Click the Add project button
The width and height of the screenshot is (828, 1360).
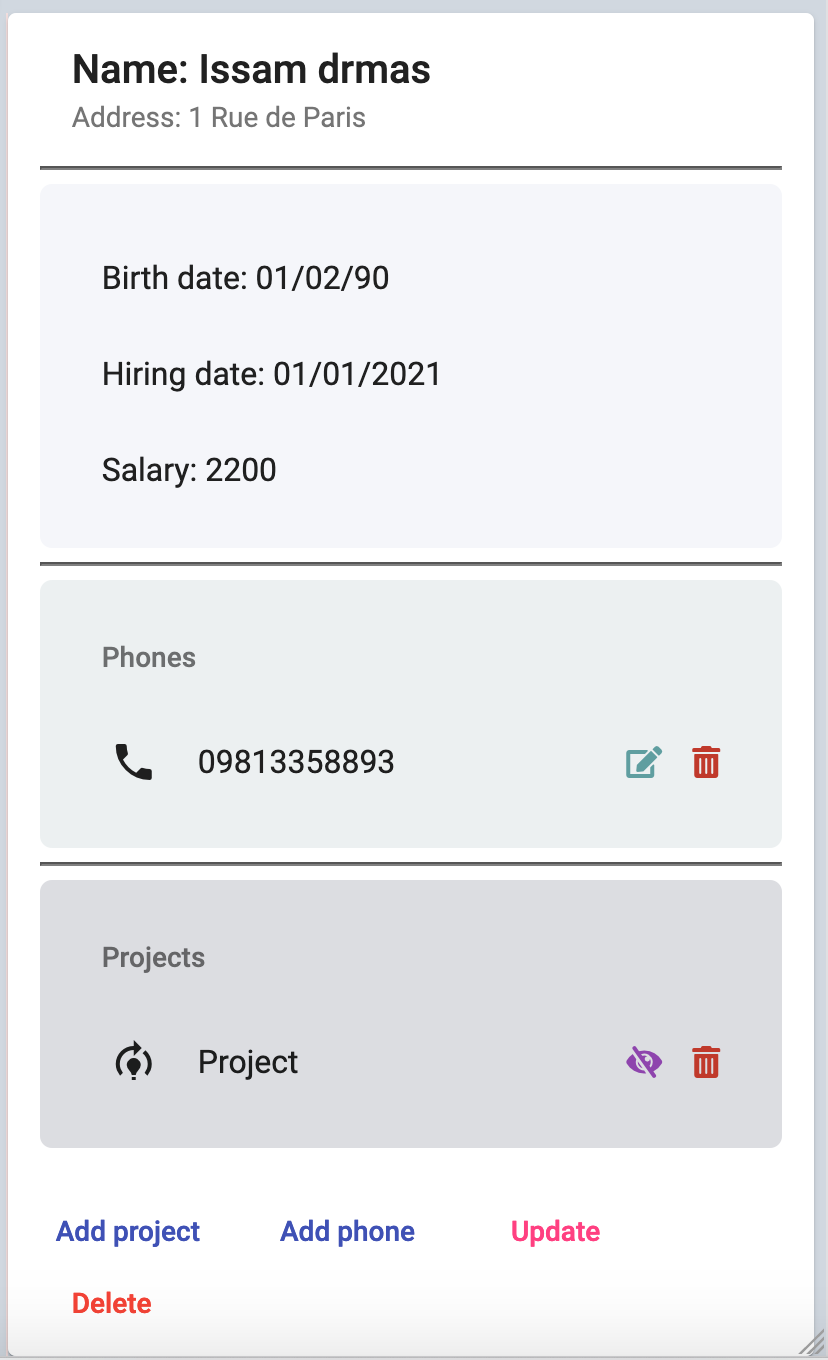coord(128,1231)
